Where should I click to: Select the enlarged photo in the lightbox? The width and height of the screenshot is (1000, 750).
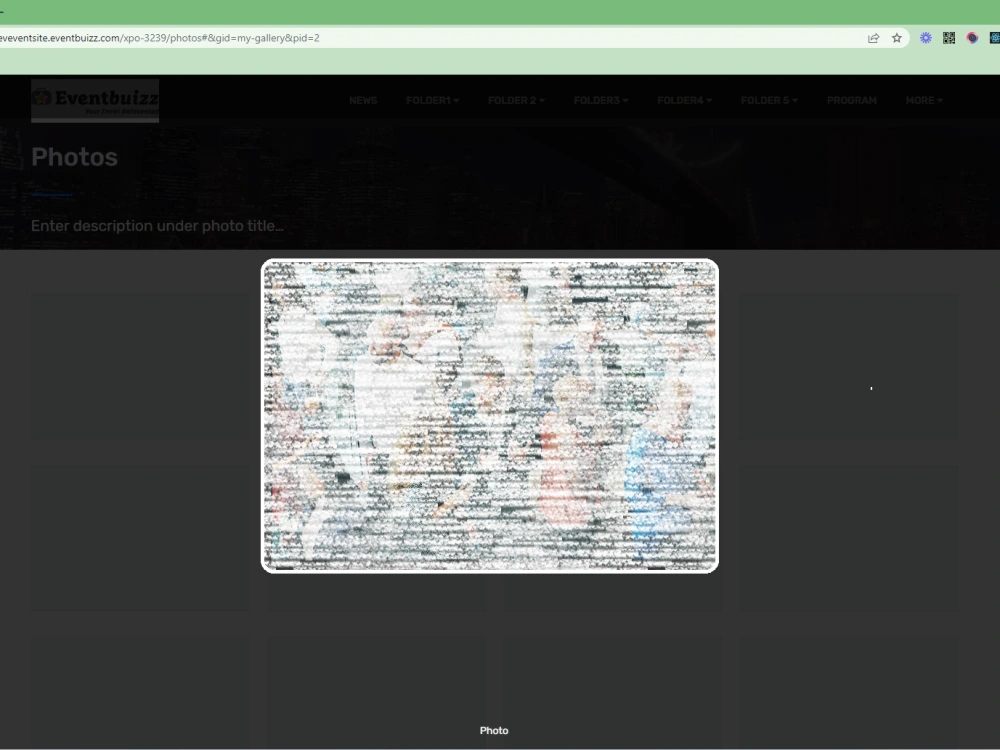point(489,414)
